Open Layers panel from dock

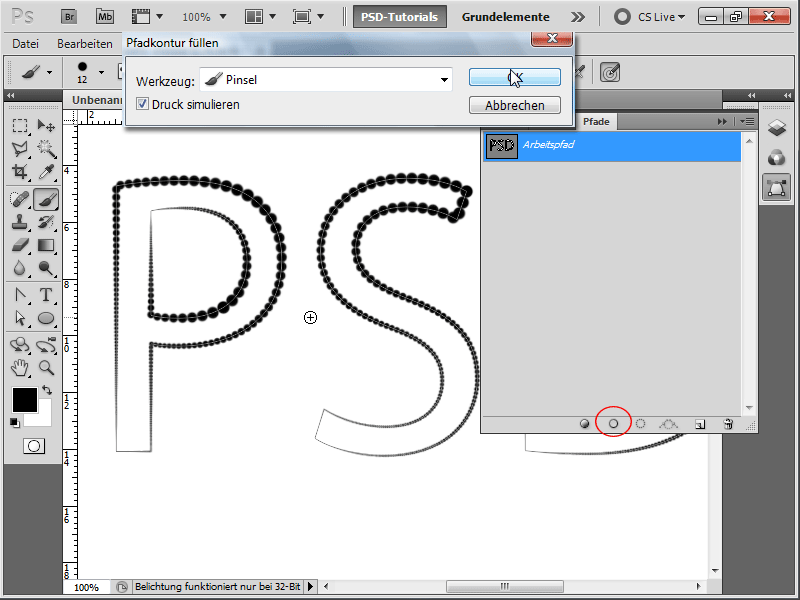777,128
